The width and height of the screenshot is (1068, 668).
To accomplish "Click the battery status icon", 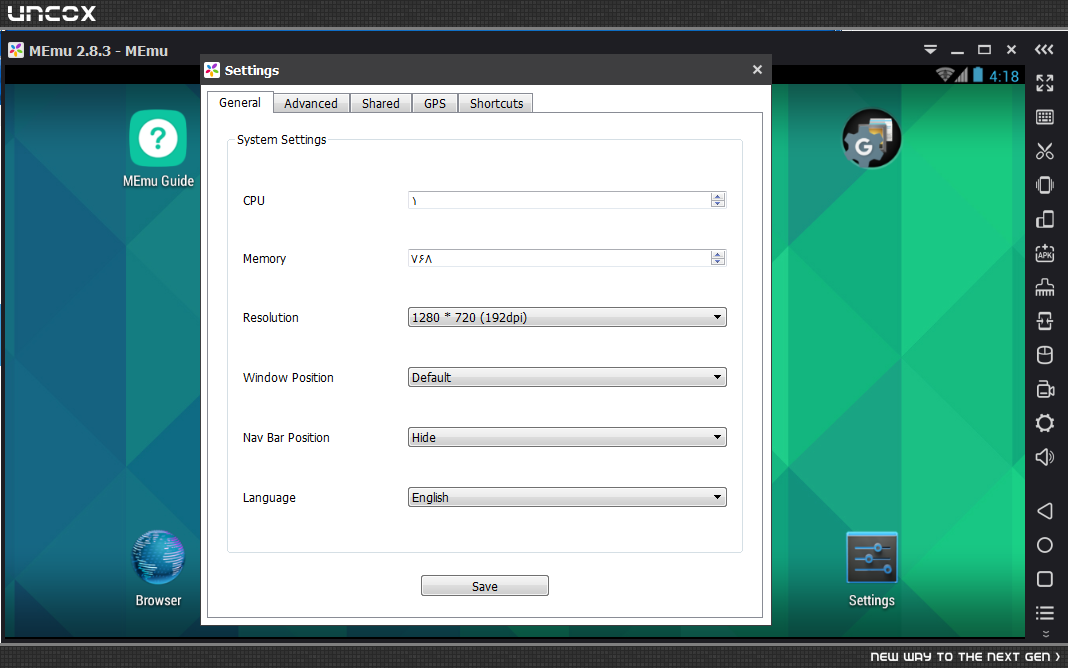I will point(978,74).
